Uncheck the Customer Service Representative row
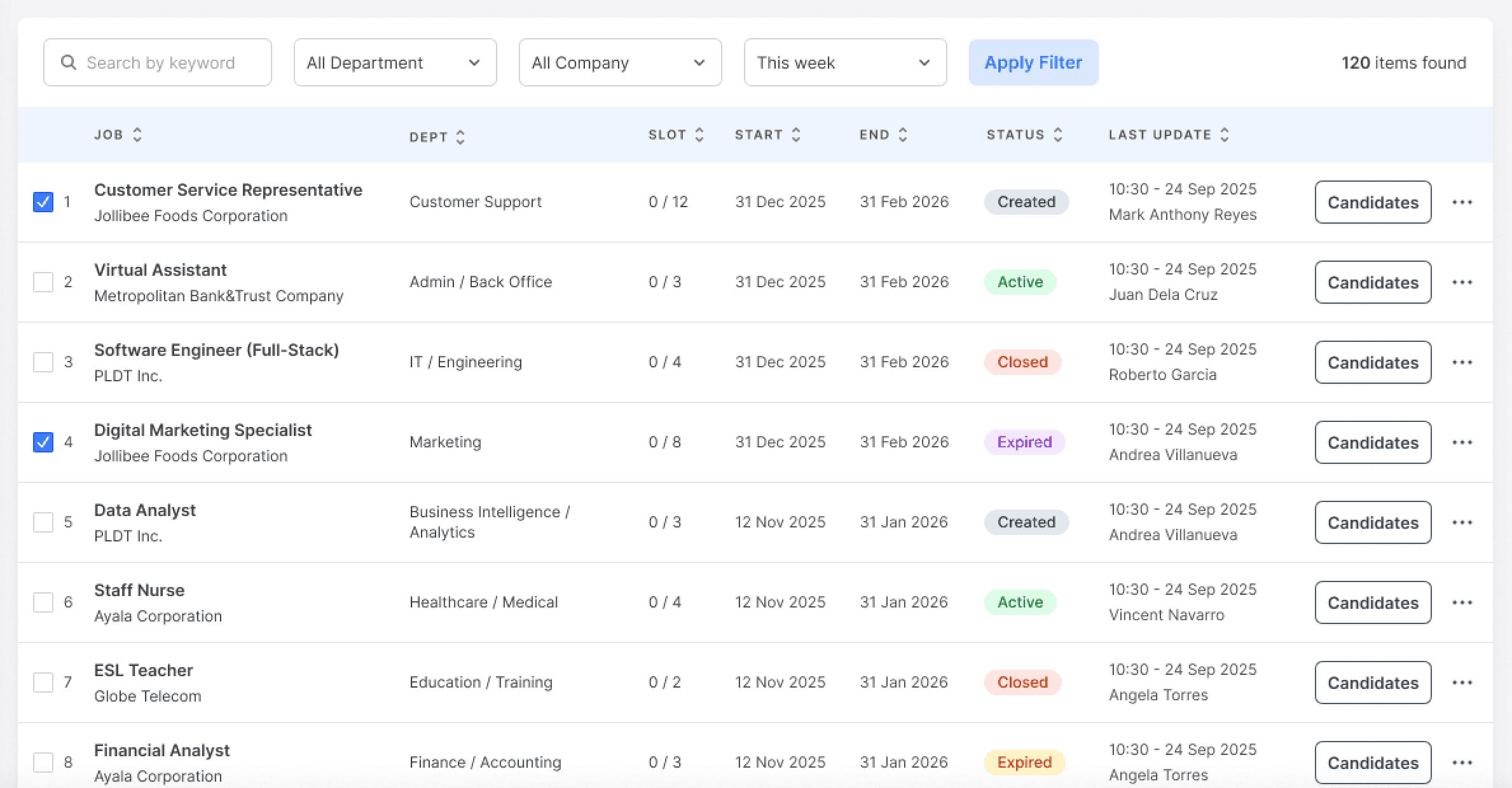This screenshot has width=1512, height=788. click(x=43, y=201)
